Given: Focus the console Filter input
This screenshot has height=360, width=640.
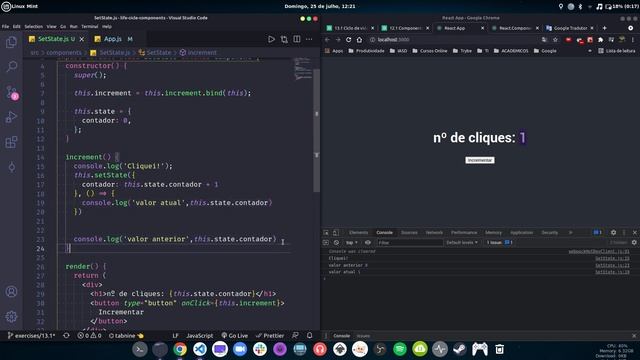Looking at the screenshot, I should pyautogui.click(x=409, y=242).
